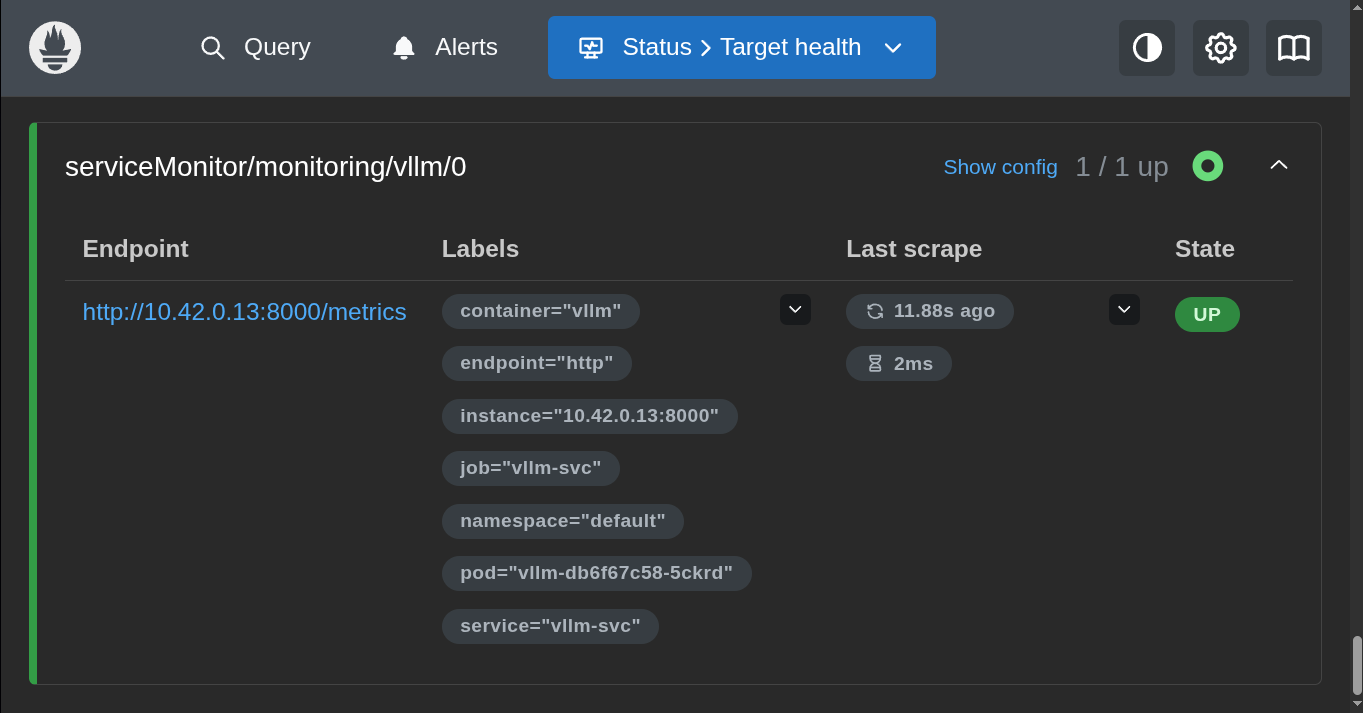Click the Prometheus flame logo
Viewport: 1363px width, 713px height.
pos(55,47)
